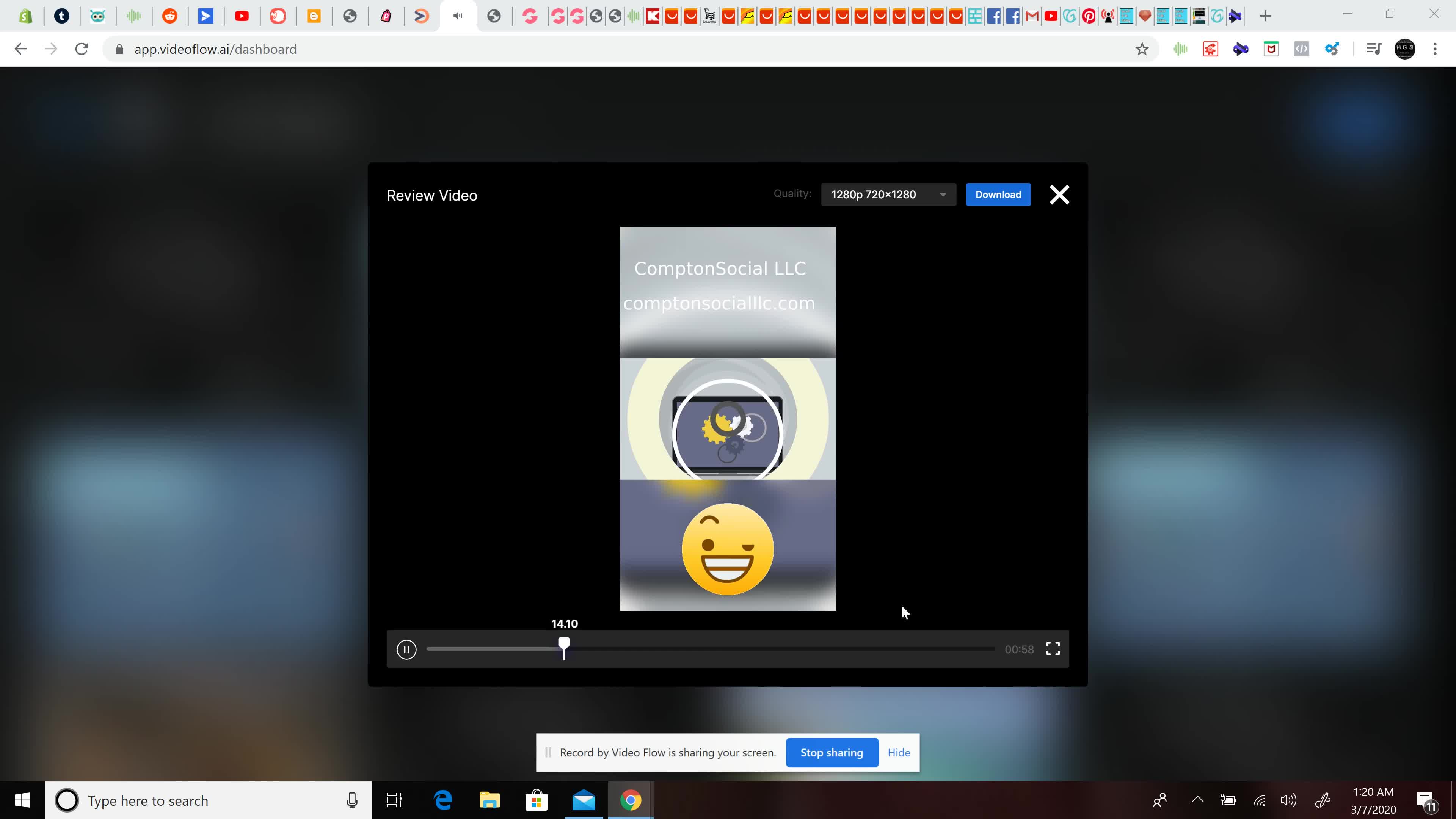The height and width of the screenshot is (819, 1456).
Task: Open Windows Start menu
Action: point(23,800)
